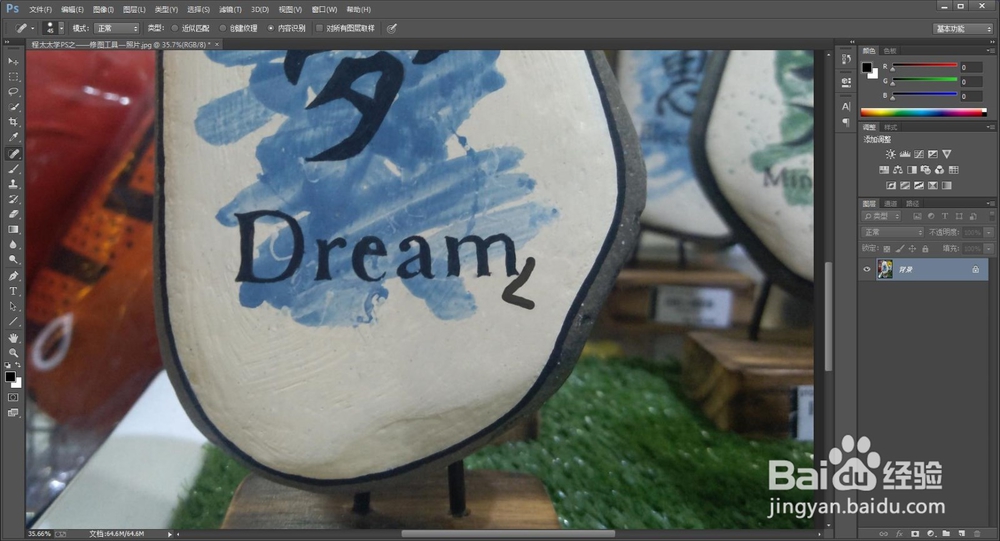Screen dimensions: 1000x541
Task: Toggle lock transparent pixels
Action: click(886, 249)
